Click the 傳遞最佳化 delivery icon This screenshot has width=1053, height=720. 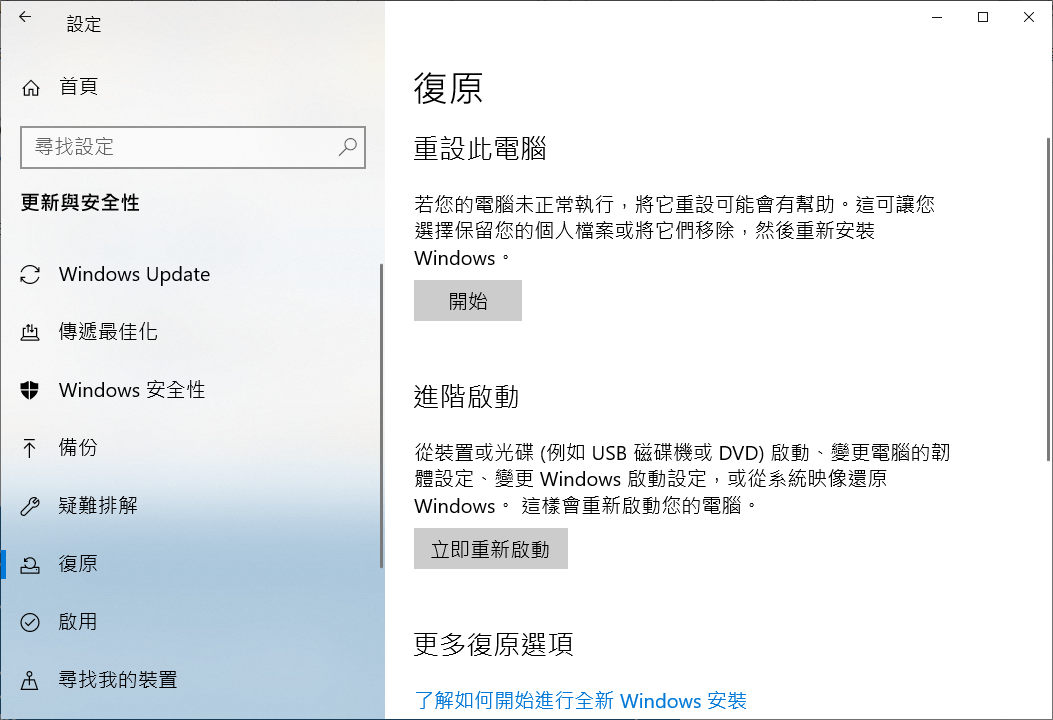click(30, 332)
